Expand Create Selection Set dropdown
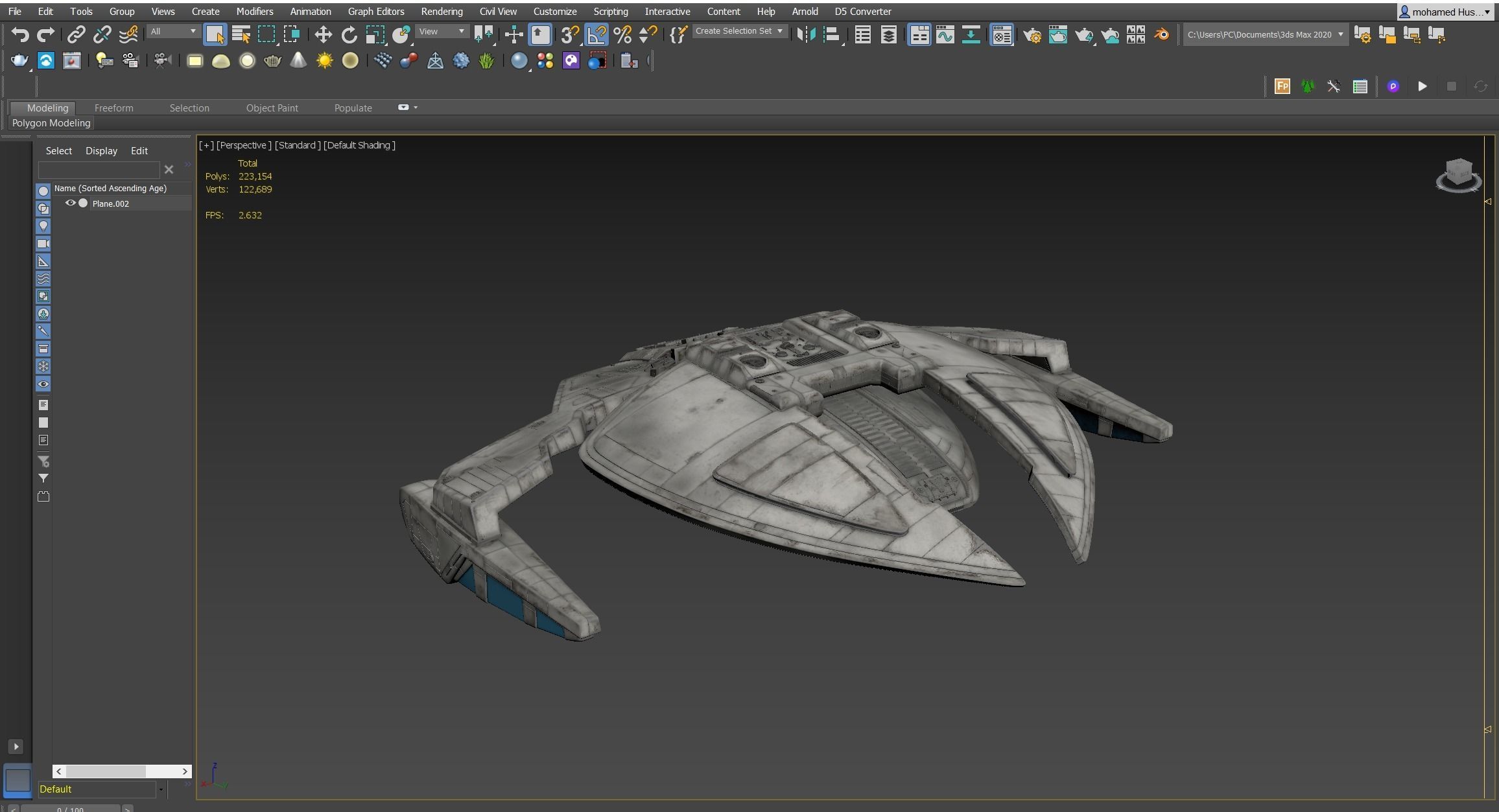Screen dimensions: 1499x812 739,30
